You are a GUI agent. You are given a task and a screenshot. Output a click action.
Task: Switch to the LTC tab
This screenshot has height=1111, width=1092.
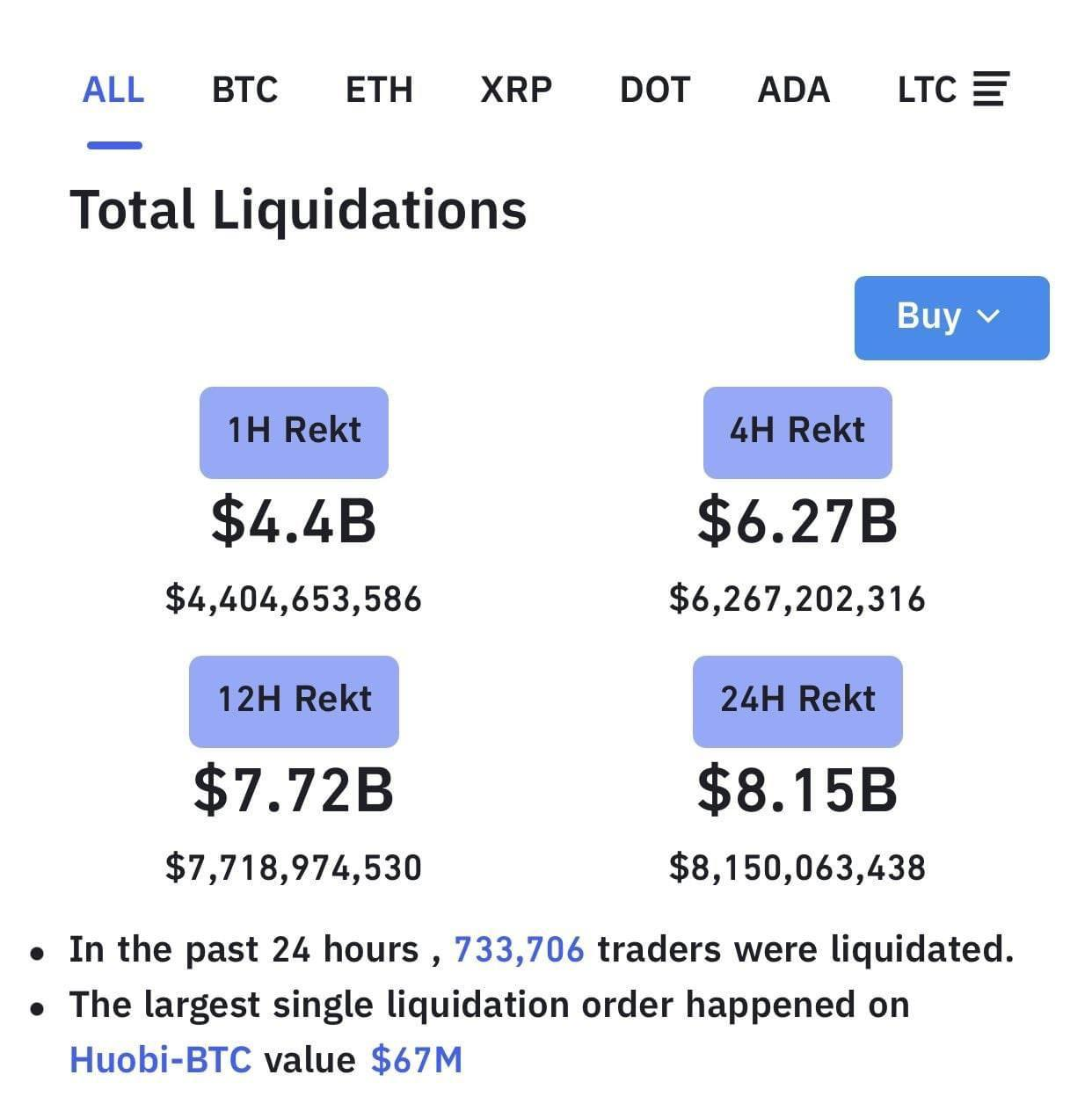coord(927,90)
